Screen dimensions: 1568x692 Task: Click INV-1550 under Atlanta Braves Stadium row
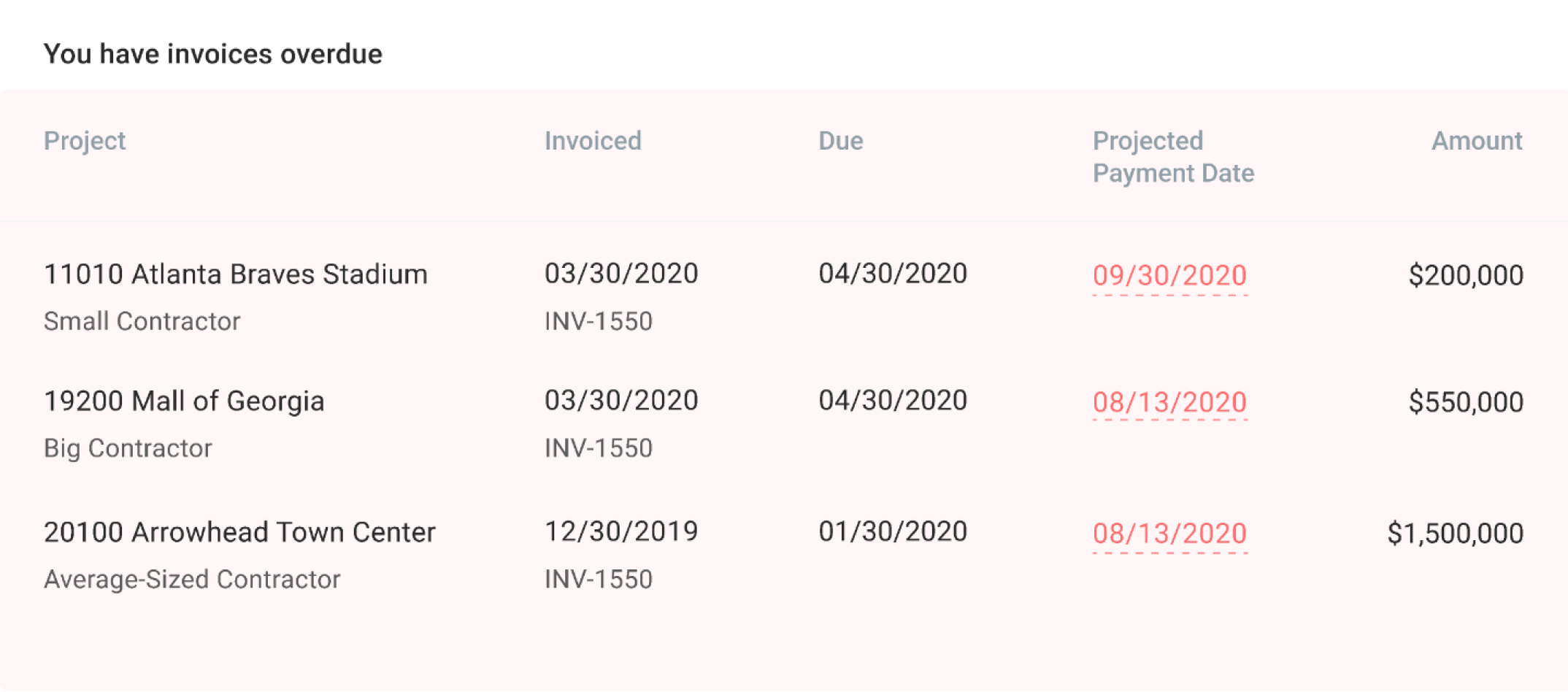599,322
